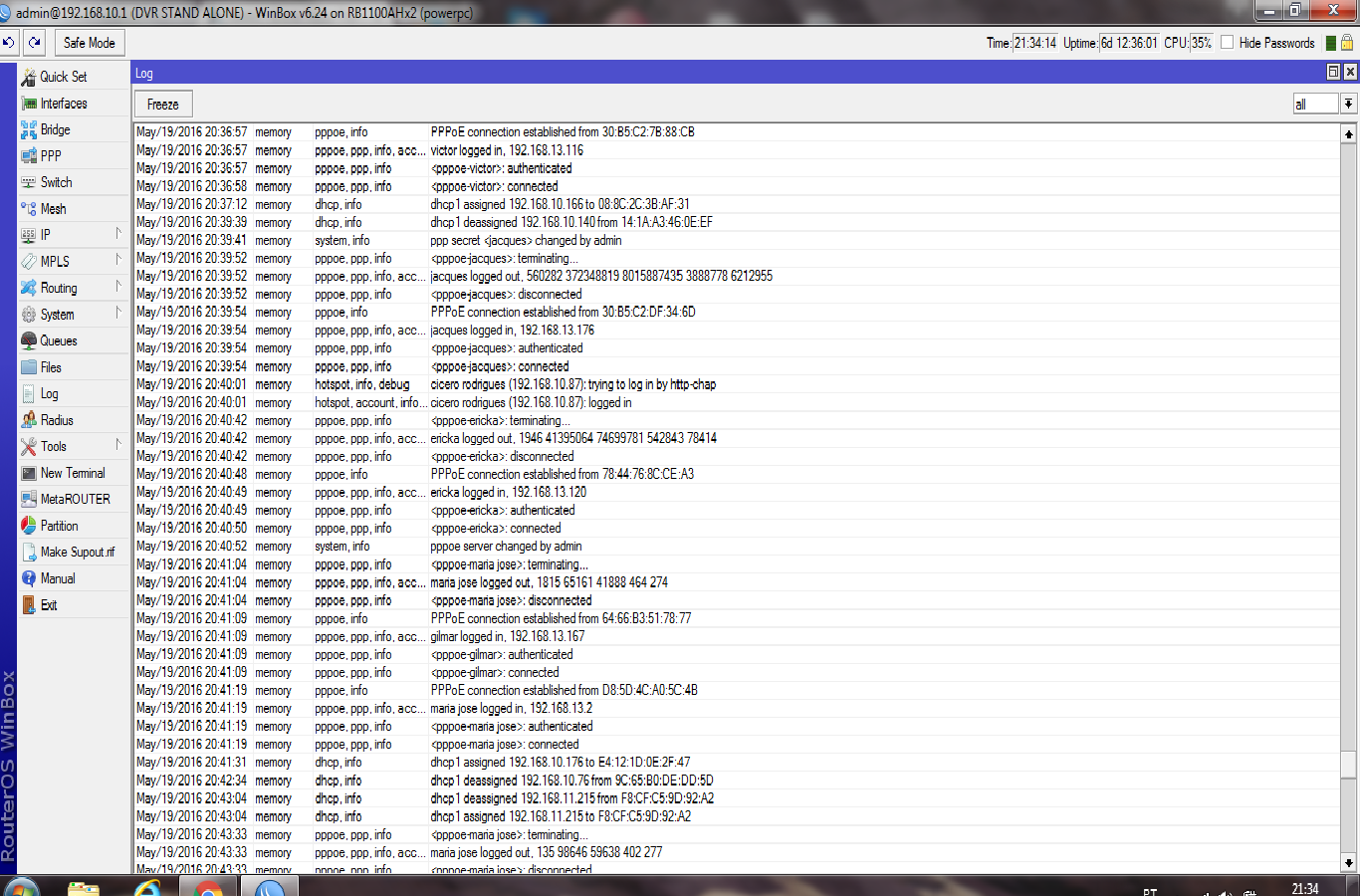This screenshot has height=896, width=1360.
Task: Select row 'PPPoE connection established from D8:5D:4C:A0:5C:4B'
Action: 737,690
